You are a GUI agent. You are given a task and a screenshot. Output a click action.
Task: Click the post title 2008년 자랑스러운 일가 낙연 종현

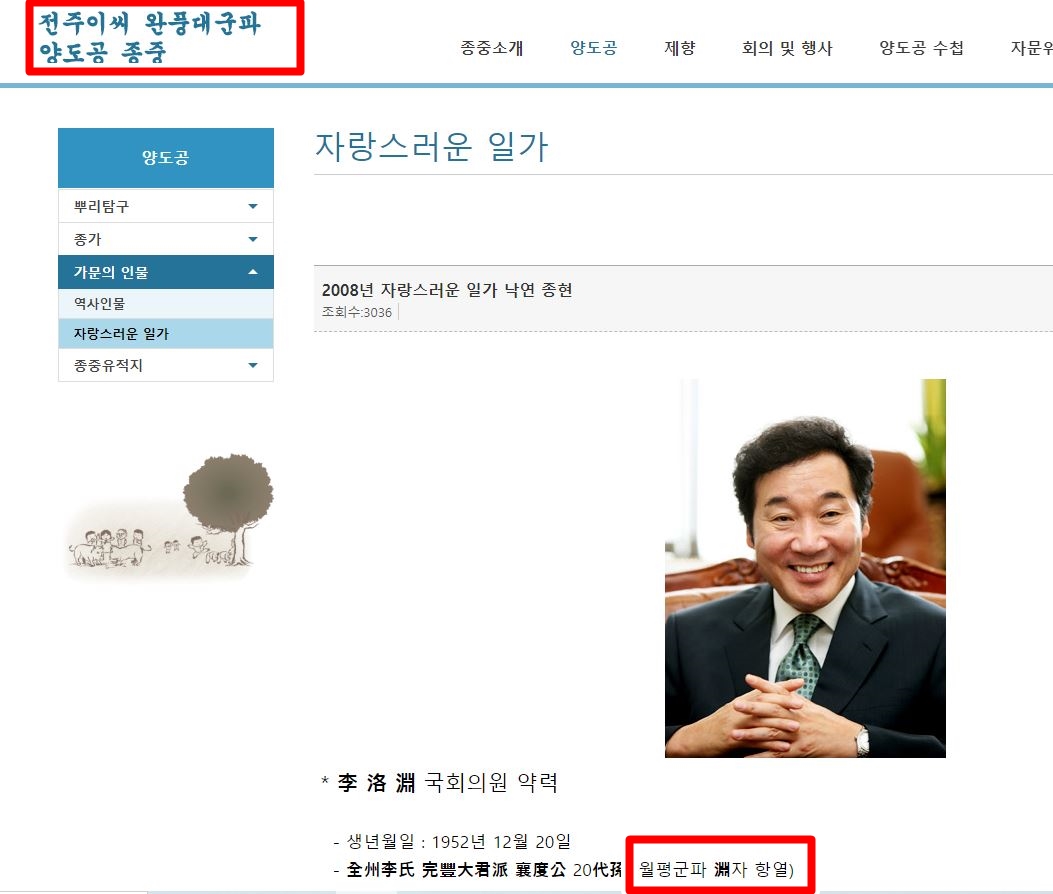click(447, 289)
